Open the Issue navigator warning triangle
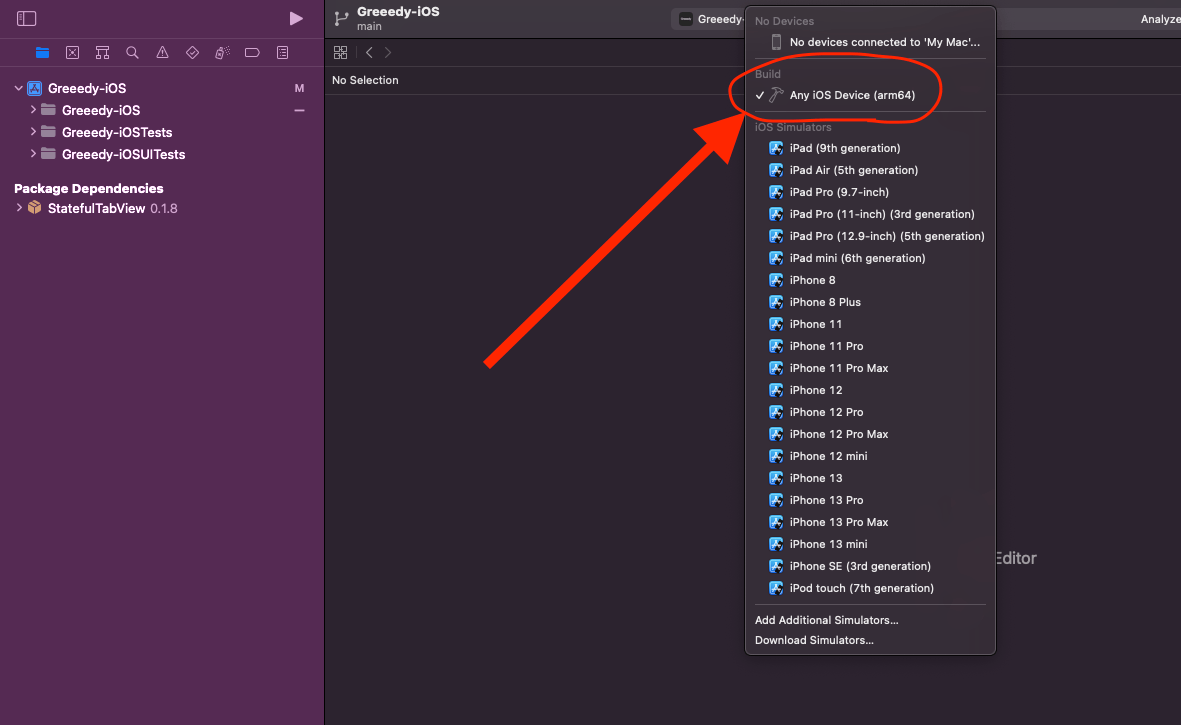 162,53
